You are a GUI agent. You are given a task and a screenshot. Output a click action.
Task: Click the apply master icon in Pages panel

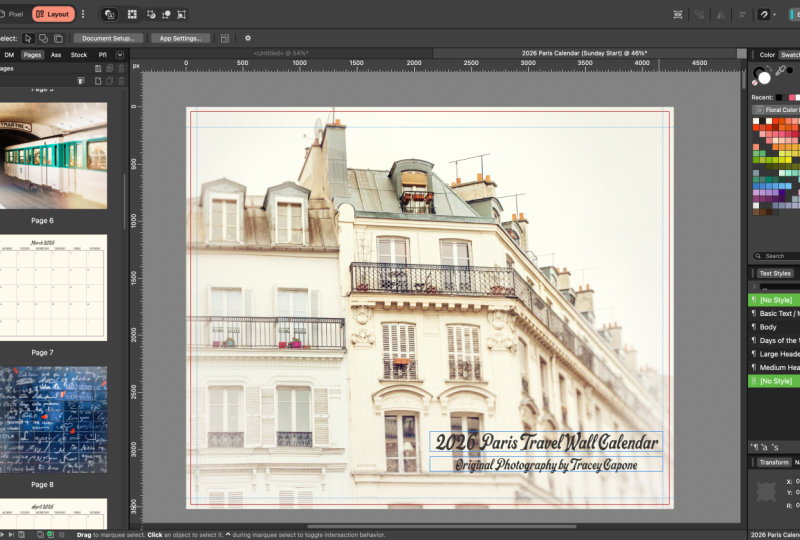(81, 81)
